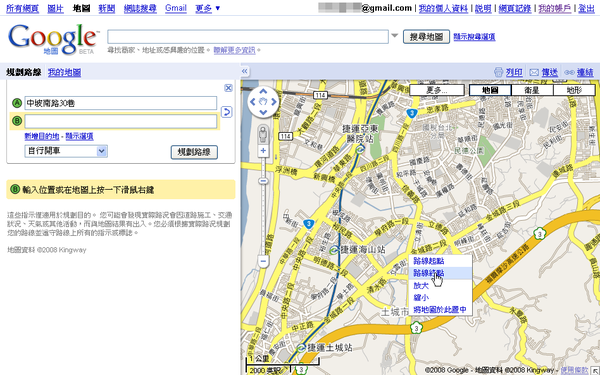Zoom in with the plus button
Image resolution: width=600 pixels, height=375 pixels.
point(263,151)
